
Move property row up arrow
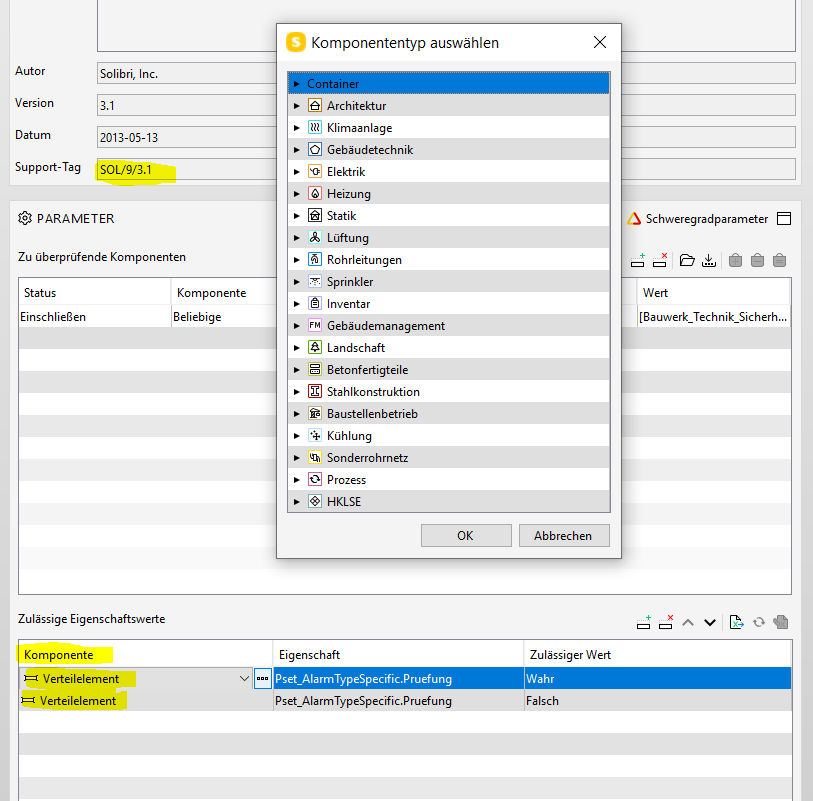tap(688, 623)
